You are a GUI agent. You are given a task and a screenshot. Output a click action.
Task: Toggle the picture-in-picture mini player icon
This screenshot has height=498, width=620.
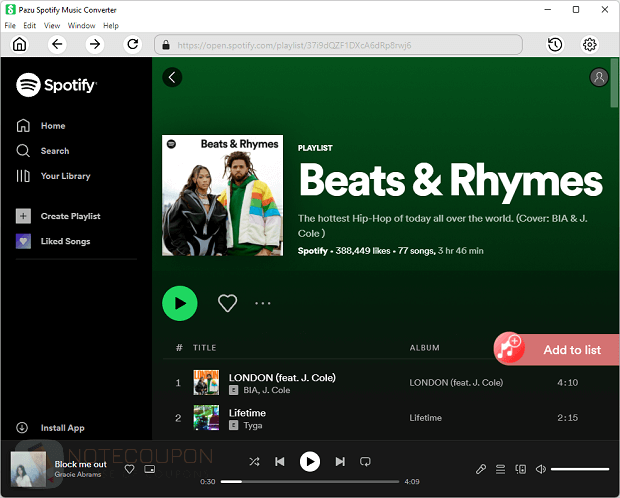click(x=150, y=469)
